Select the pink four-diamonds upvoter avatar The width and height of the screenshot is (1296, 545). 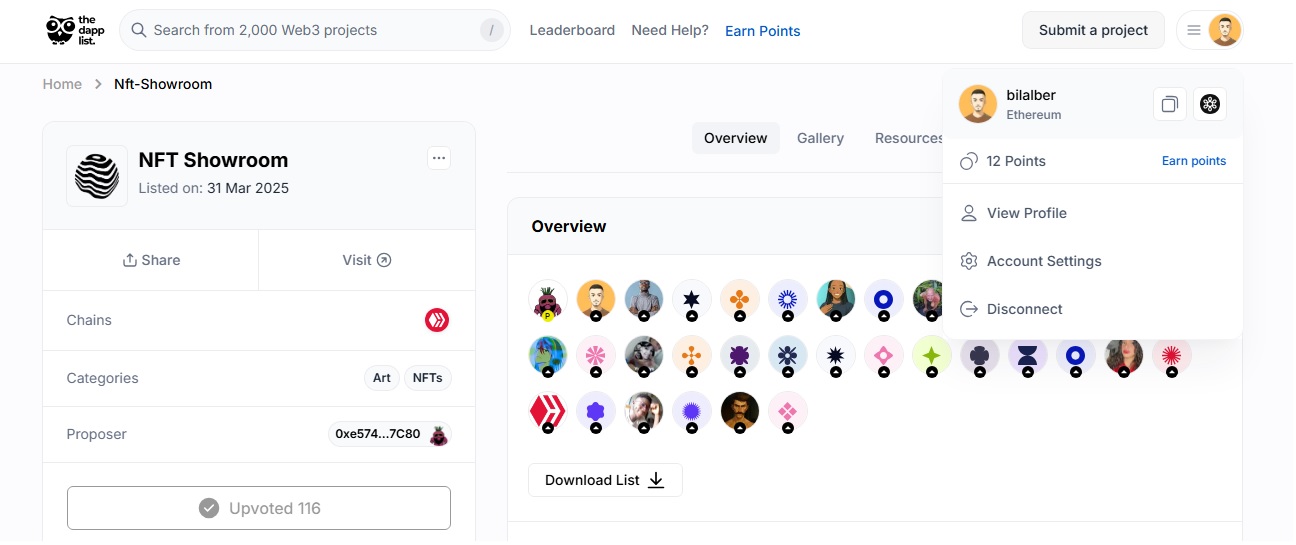pyautogui.click(x=788, y=411)
